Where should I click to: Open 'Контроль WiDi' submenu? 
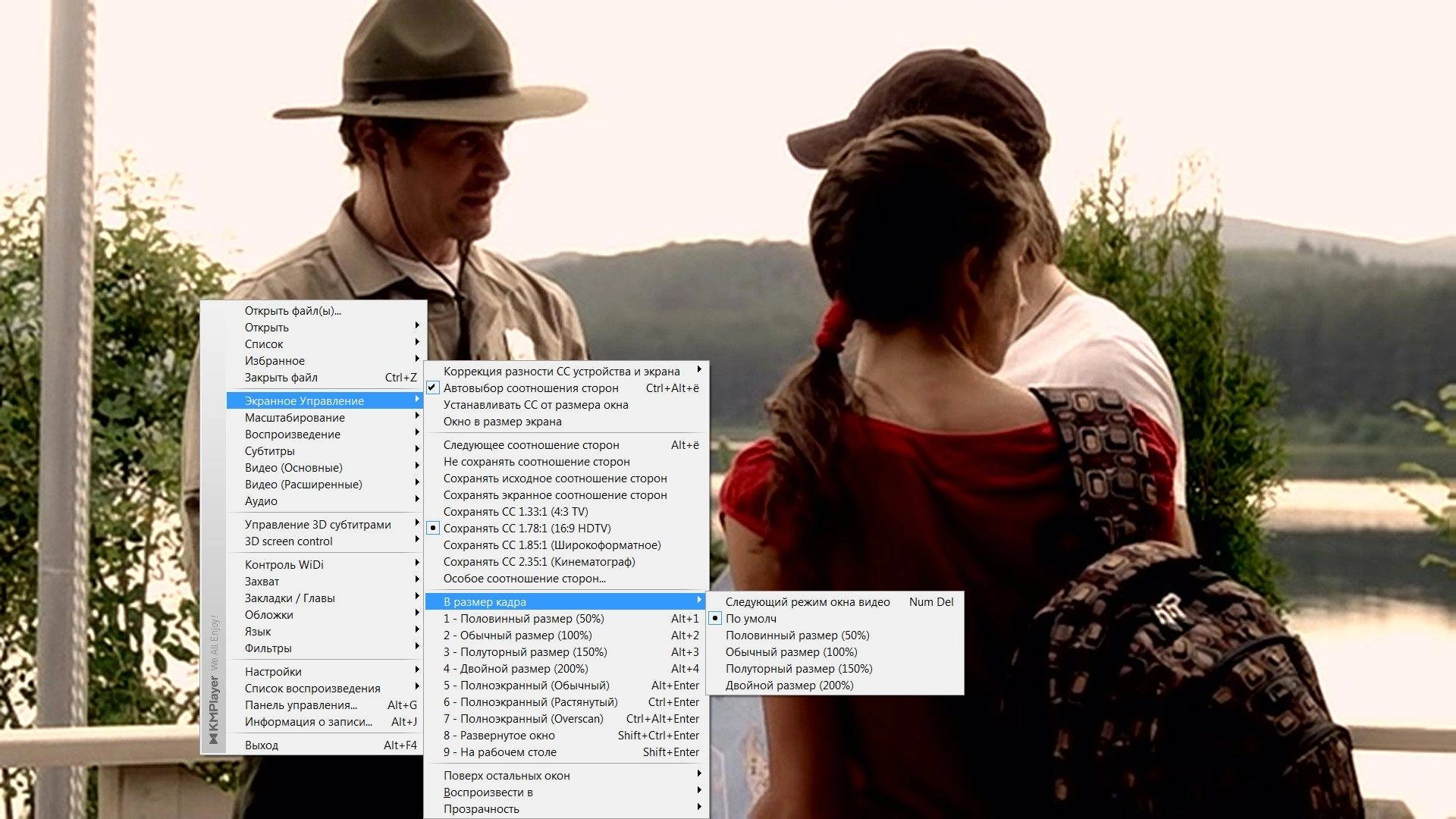tap(325, 564)
